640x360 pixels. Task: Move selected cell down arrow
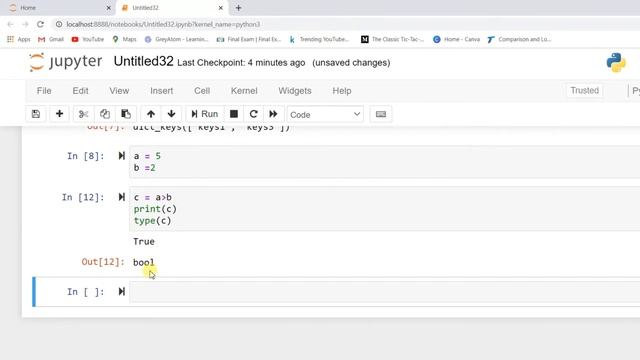[171, 114]
